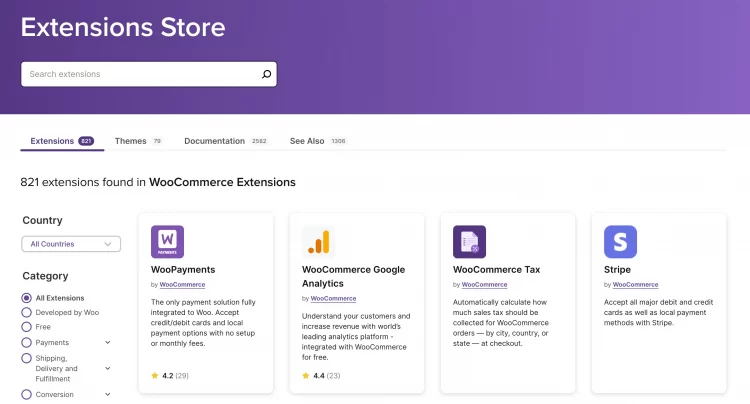Image resolution: width=750 pixels, height=404 pixels.
Task: Click the WooCommerce Tax description text
Action: (501, 323)
